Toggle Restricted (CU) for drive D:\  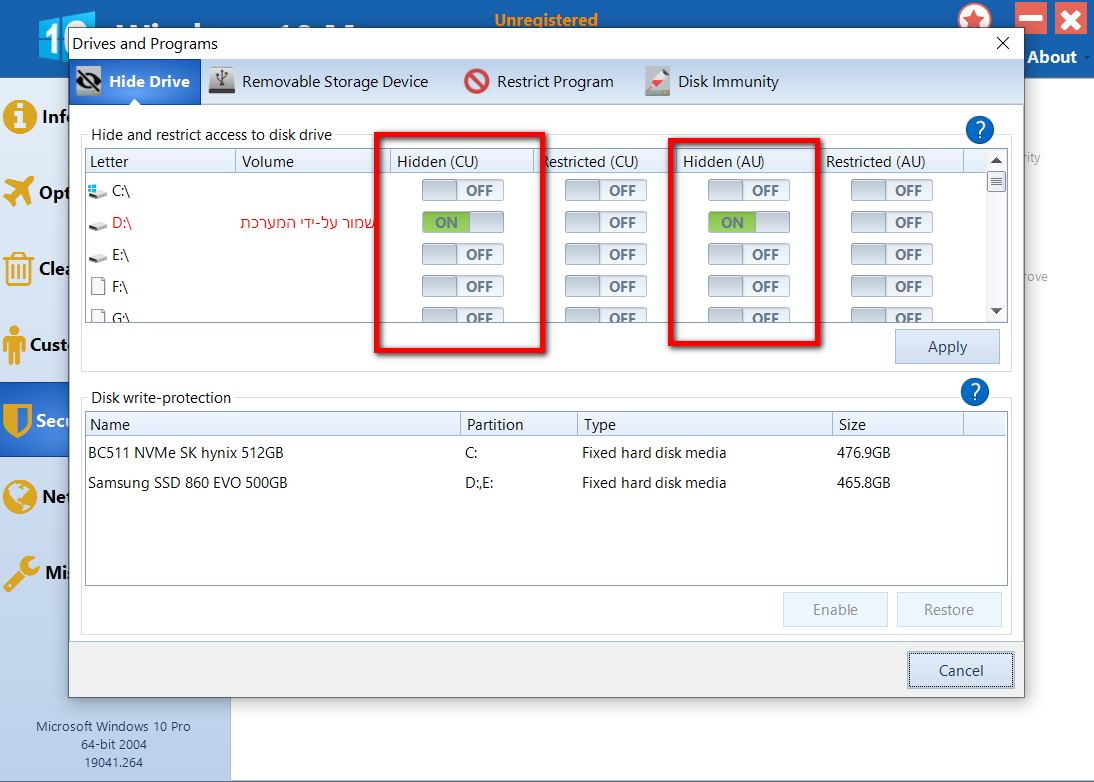[606, 223]
